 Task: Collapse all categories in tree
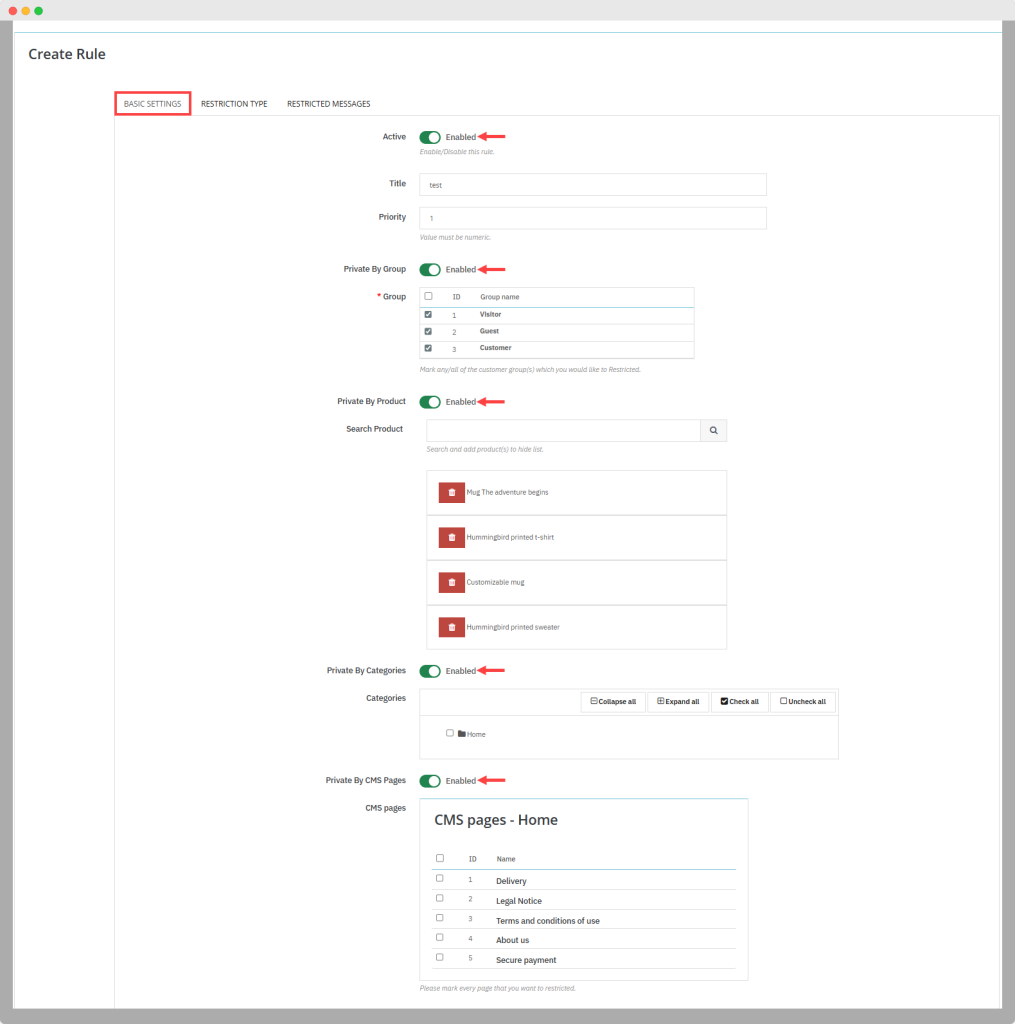pos(613,702)
